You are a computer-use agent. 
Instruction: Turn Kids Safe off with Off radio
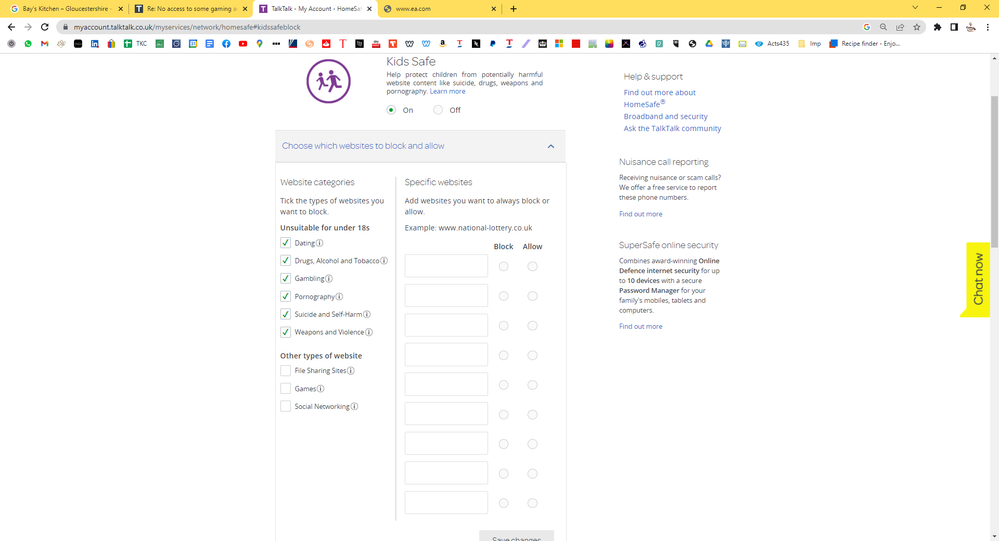tap(438, 110)
